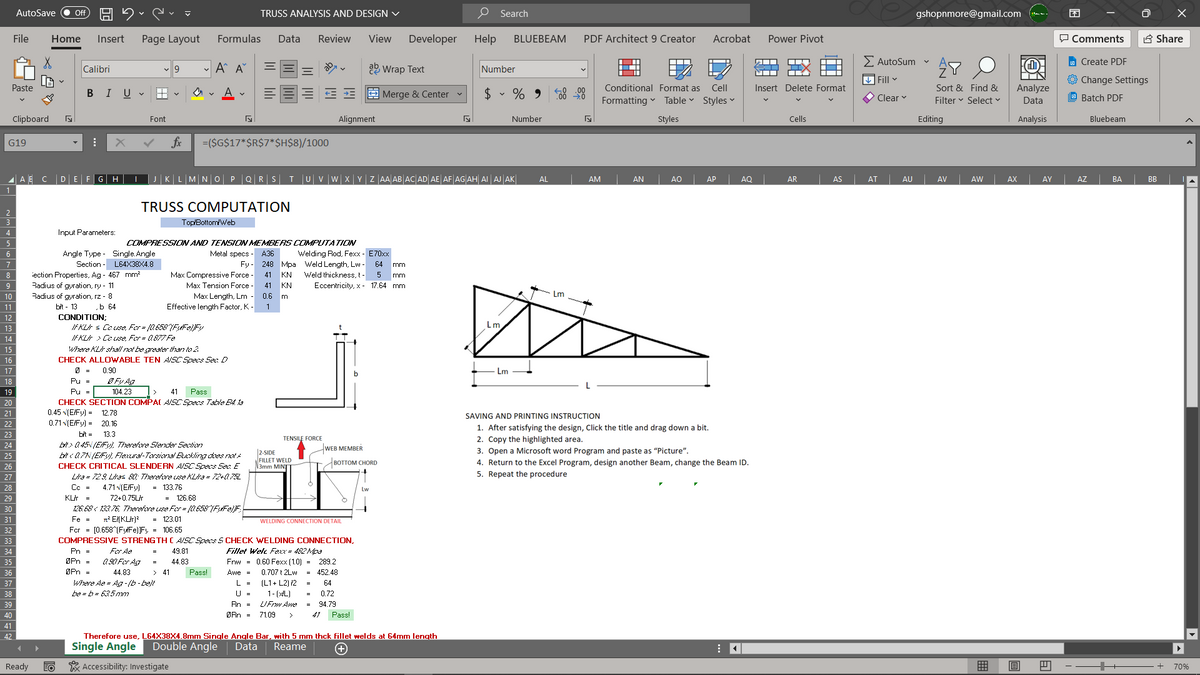Click Sort & Filter icon

(x=948, y=67)
